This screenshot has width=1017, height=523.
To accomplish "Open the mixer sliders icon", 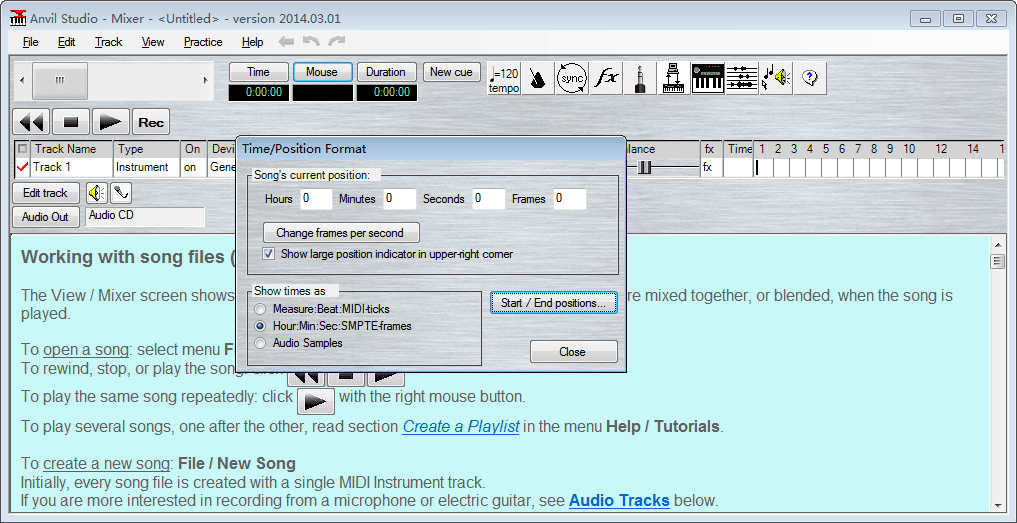I will [x=741, y=78].
